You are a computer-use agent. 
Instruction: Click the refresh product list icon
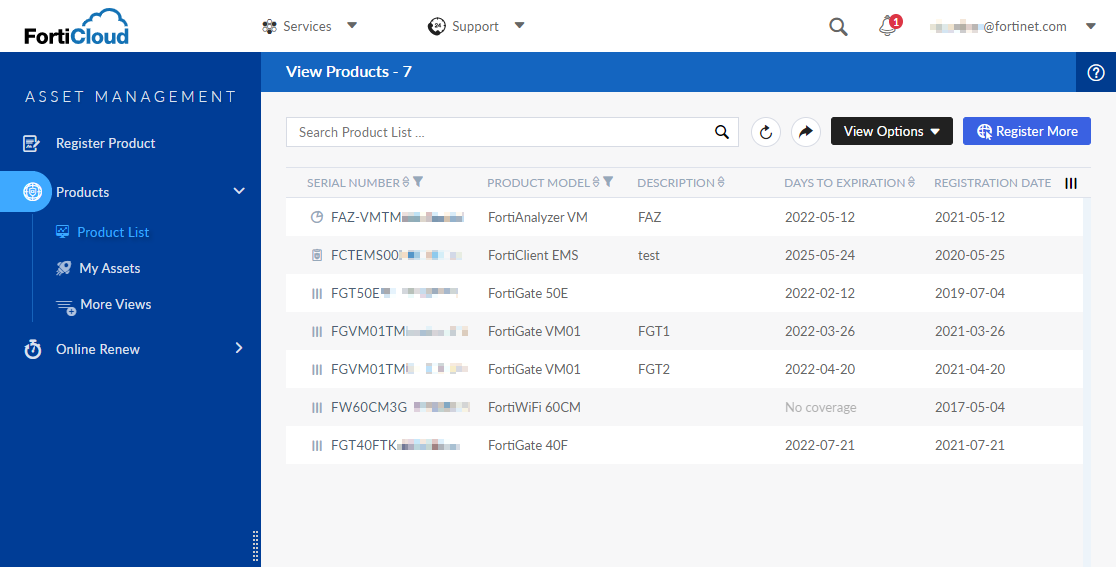click(766, 132)
